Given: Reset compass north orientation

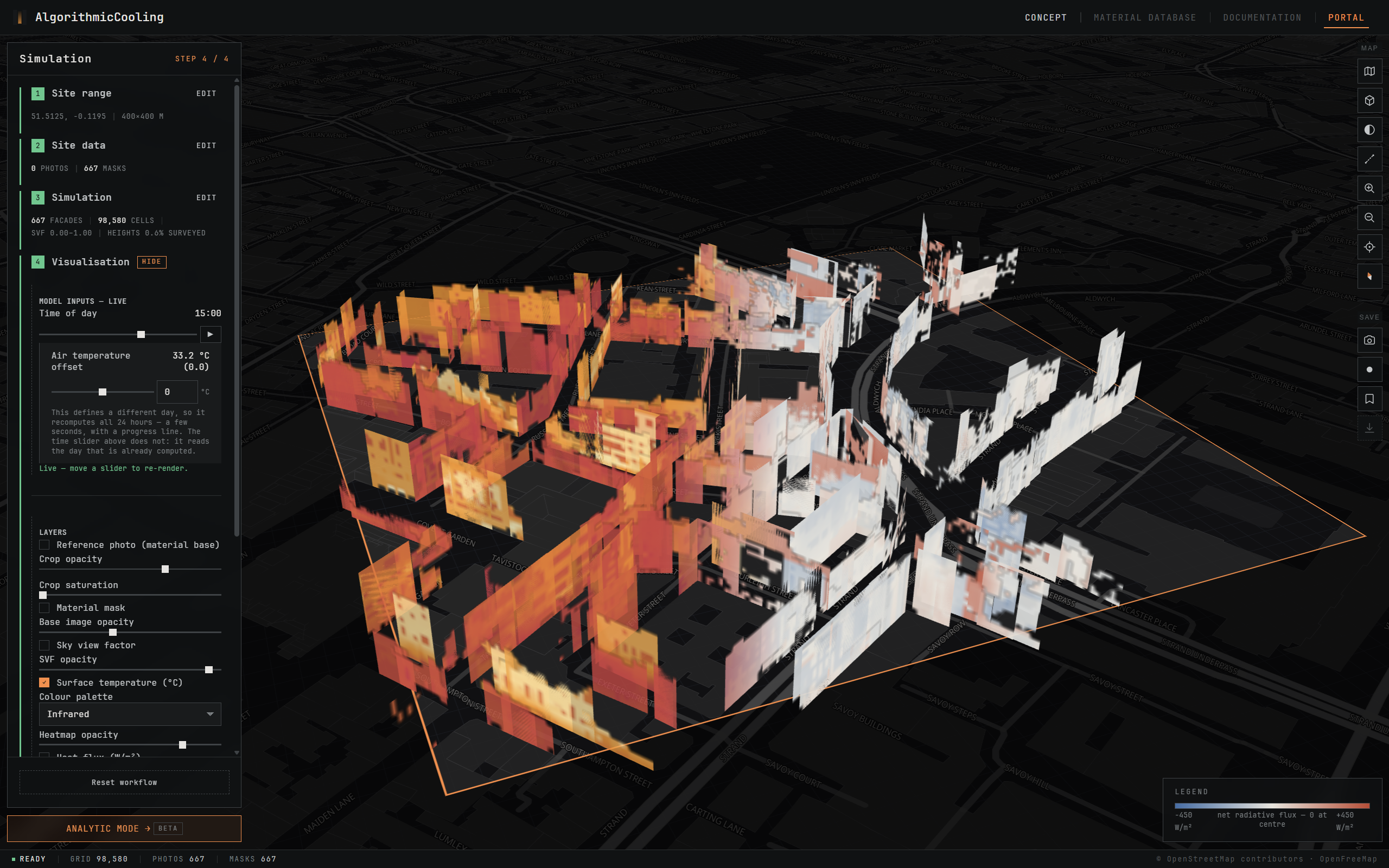Looking at the screenshot, I should click(1369, 277).
